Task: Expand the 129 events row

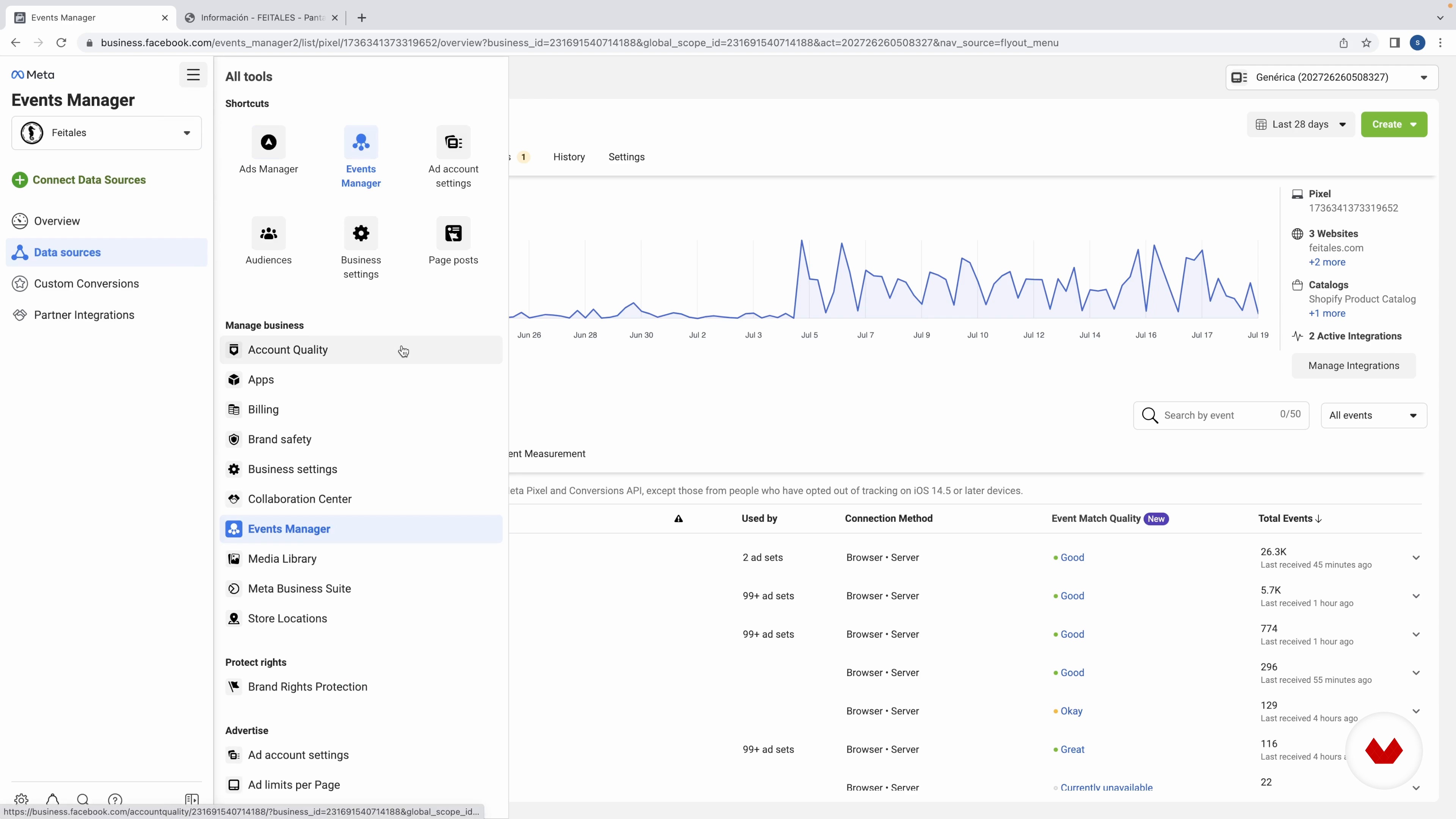Action: [x=1416, y=712]
